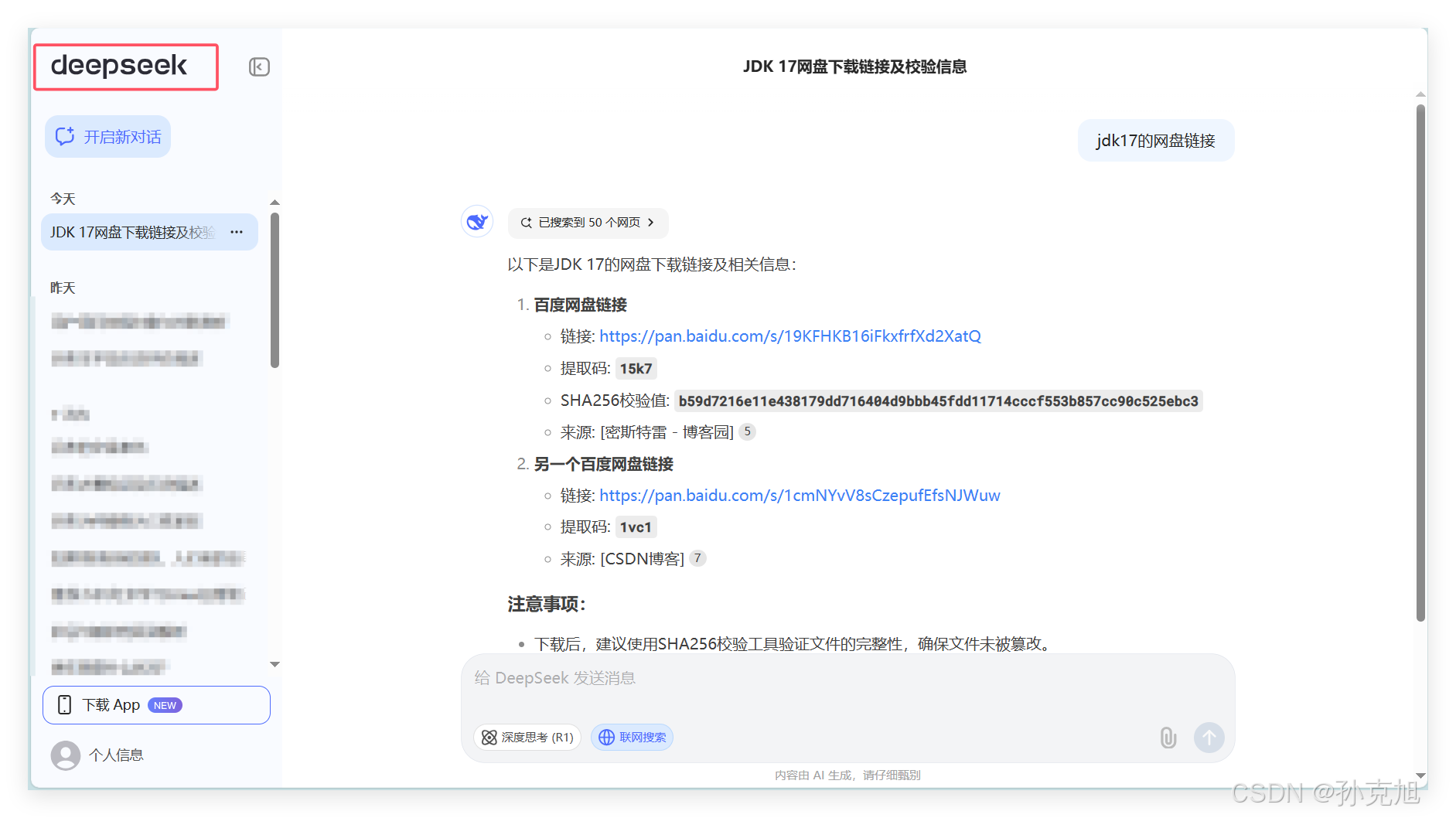1456x818 pixels.
Task: Open 个人信息 profile menu
Action: coord(97,755)
